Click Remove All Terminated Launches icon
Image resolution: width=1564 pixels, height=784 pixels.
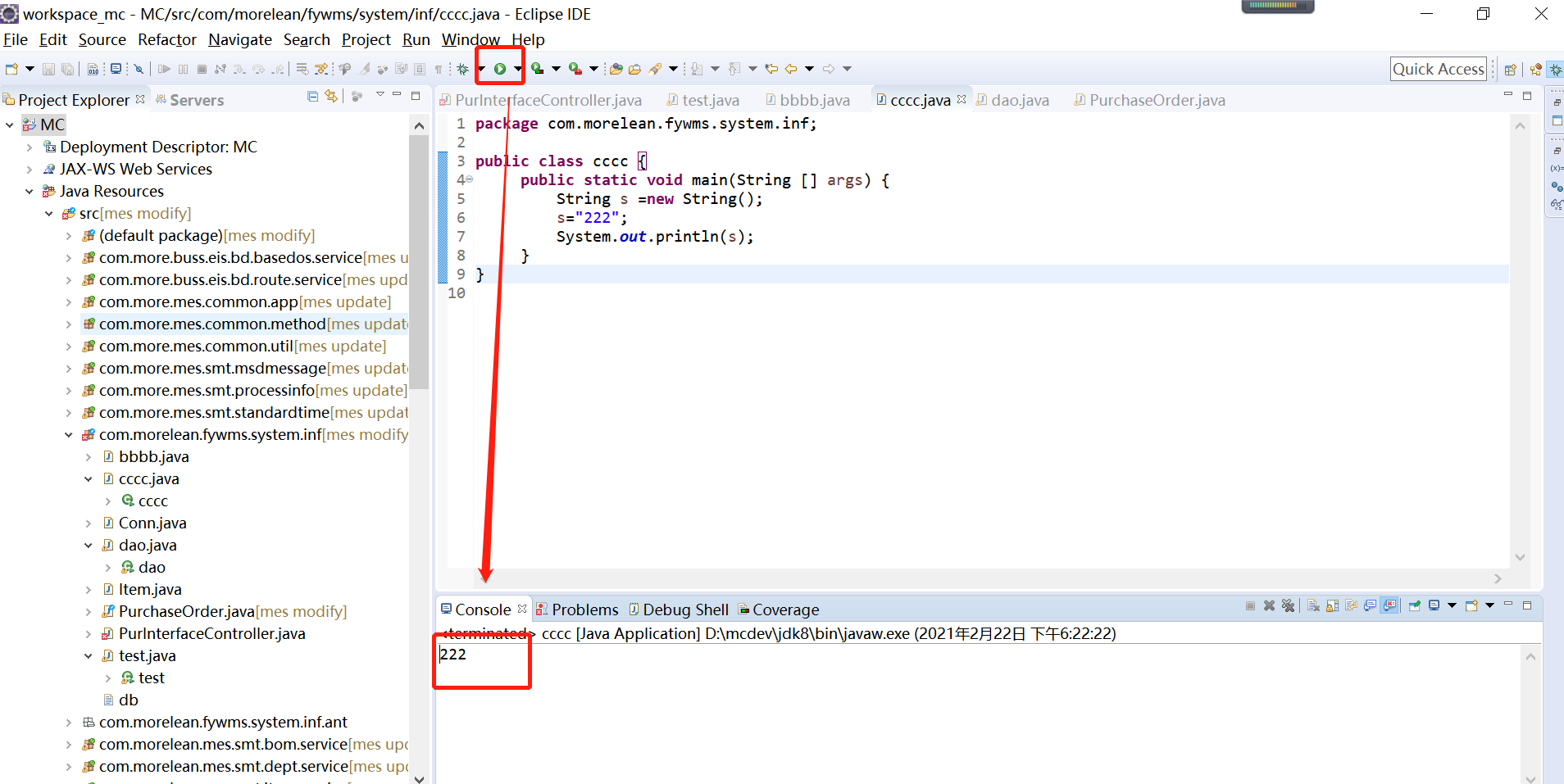coord(1288,605)
